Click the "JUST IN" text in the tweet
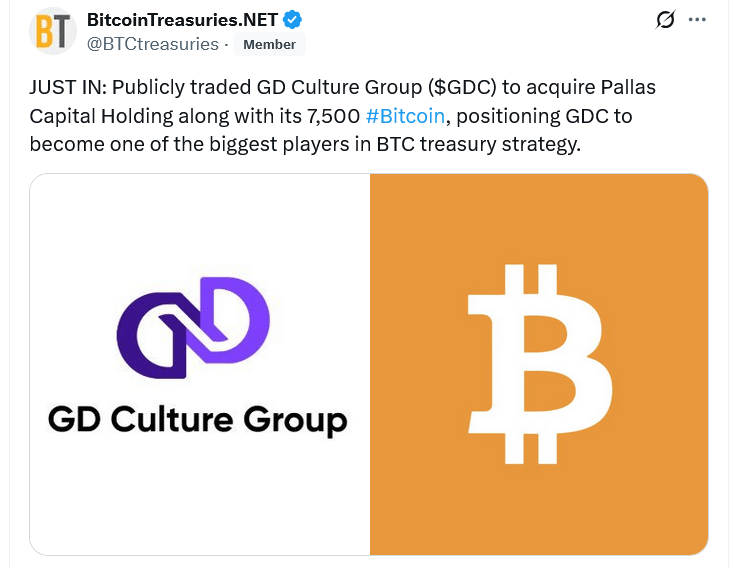 [66, 88]
